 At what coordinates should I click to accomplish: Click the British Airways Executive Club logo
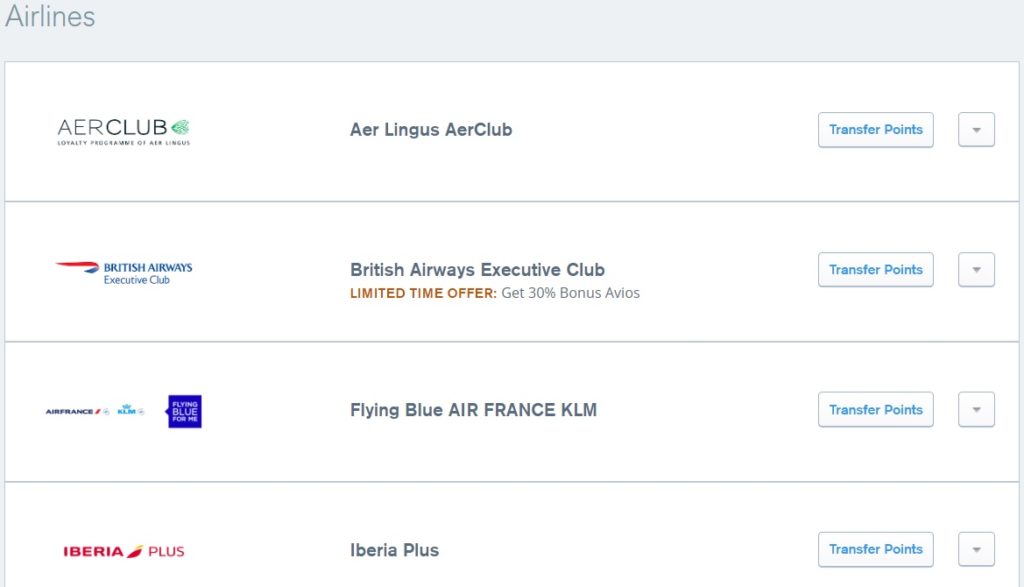pos(124,272)
